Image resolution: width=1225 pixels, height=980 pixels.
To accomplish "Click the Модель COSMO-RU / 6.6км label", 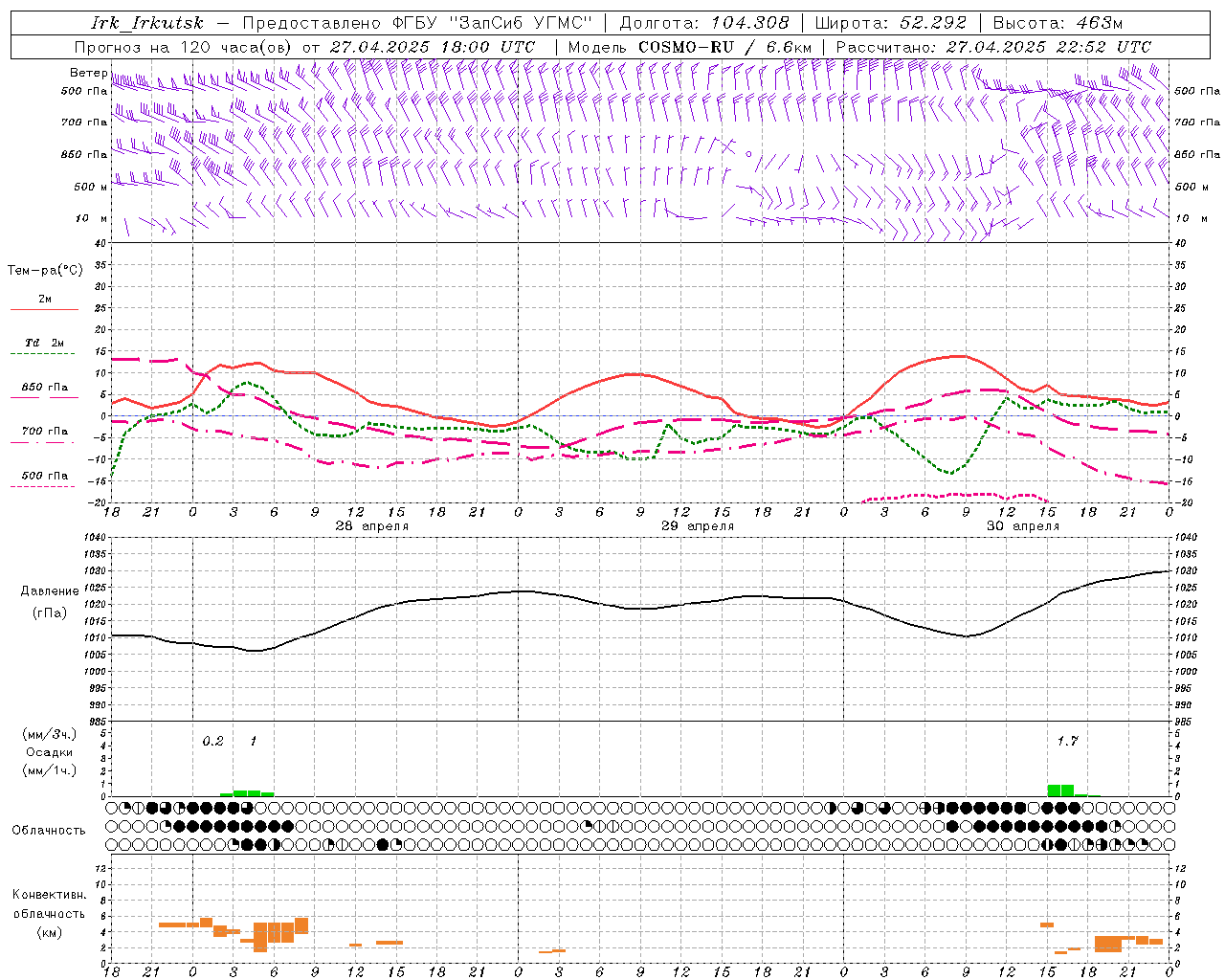I will click(689, 47).
